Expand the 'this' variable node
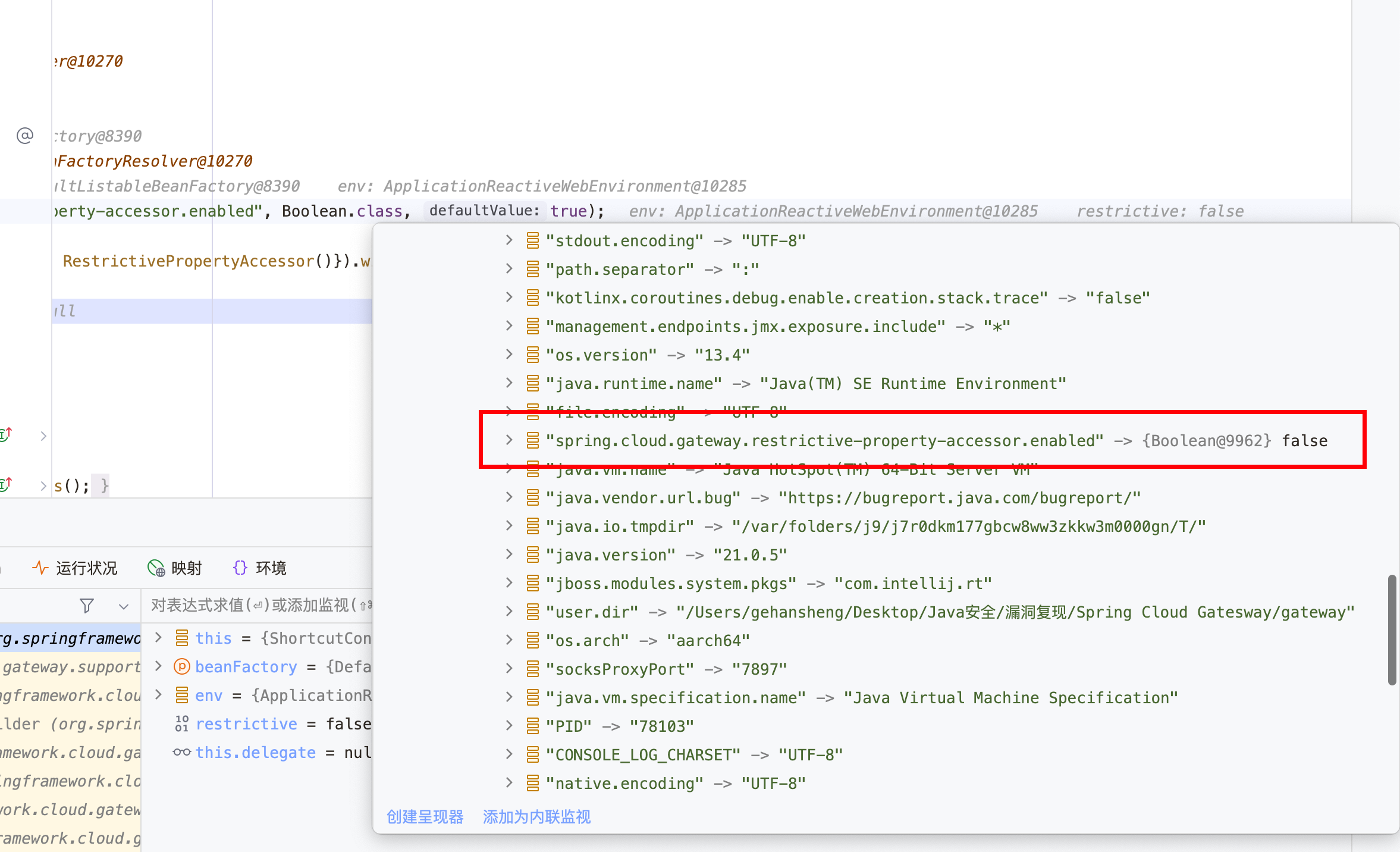The image size is (1400, 852). pyautogui.click(x=158, y=637)
